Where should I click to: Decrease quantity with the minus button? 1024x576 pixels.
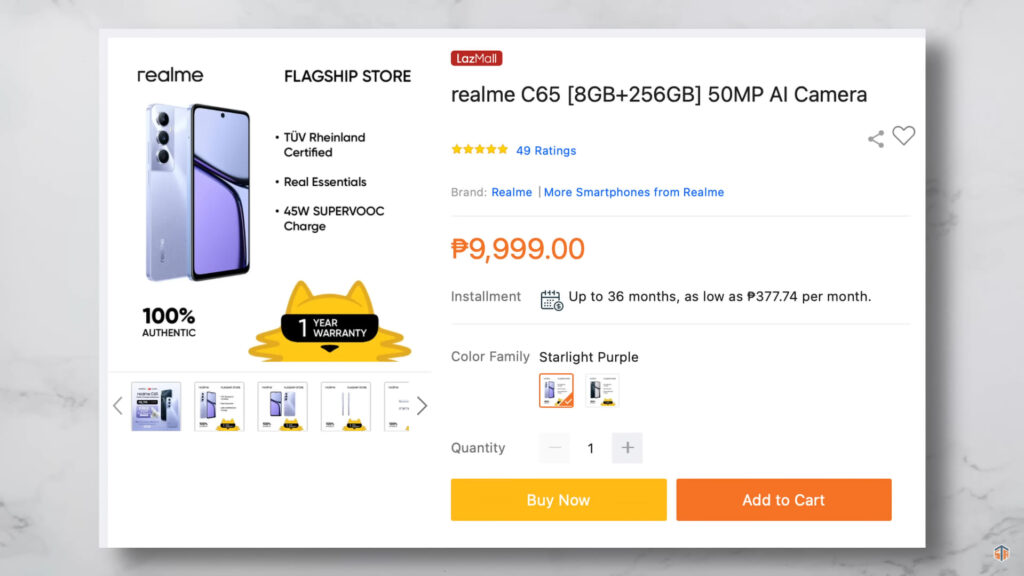(x=554, y=448)
